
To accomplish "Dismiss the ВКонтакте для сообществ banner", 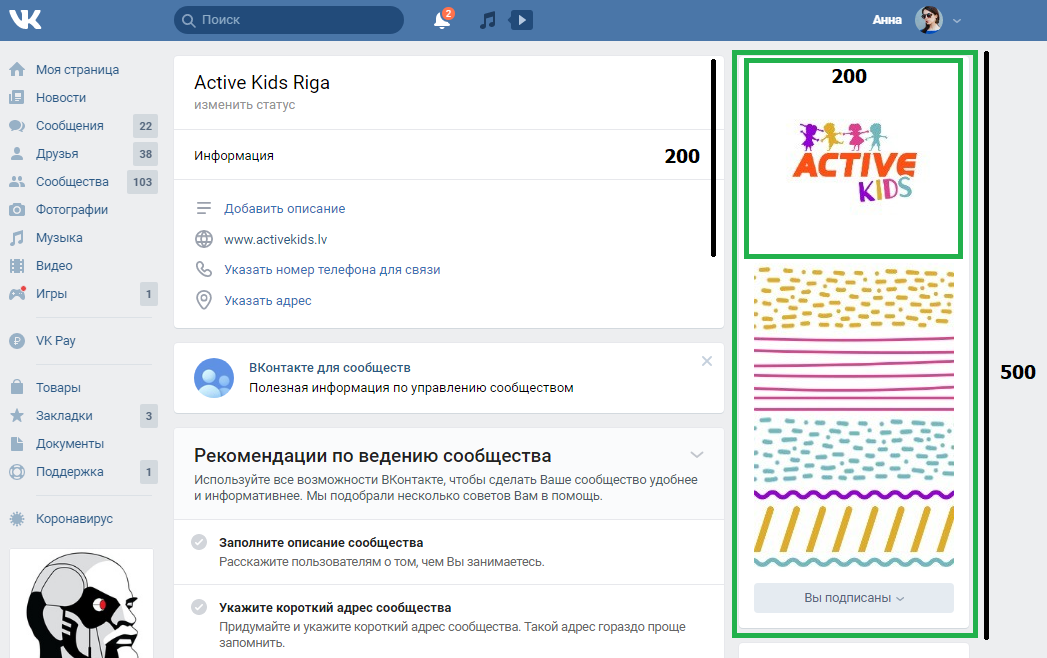I will click(x=706, y=361).
